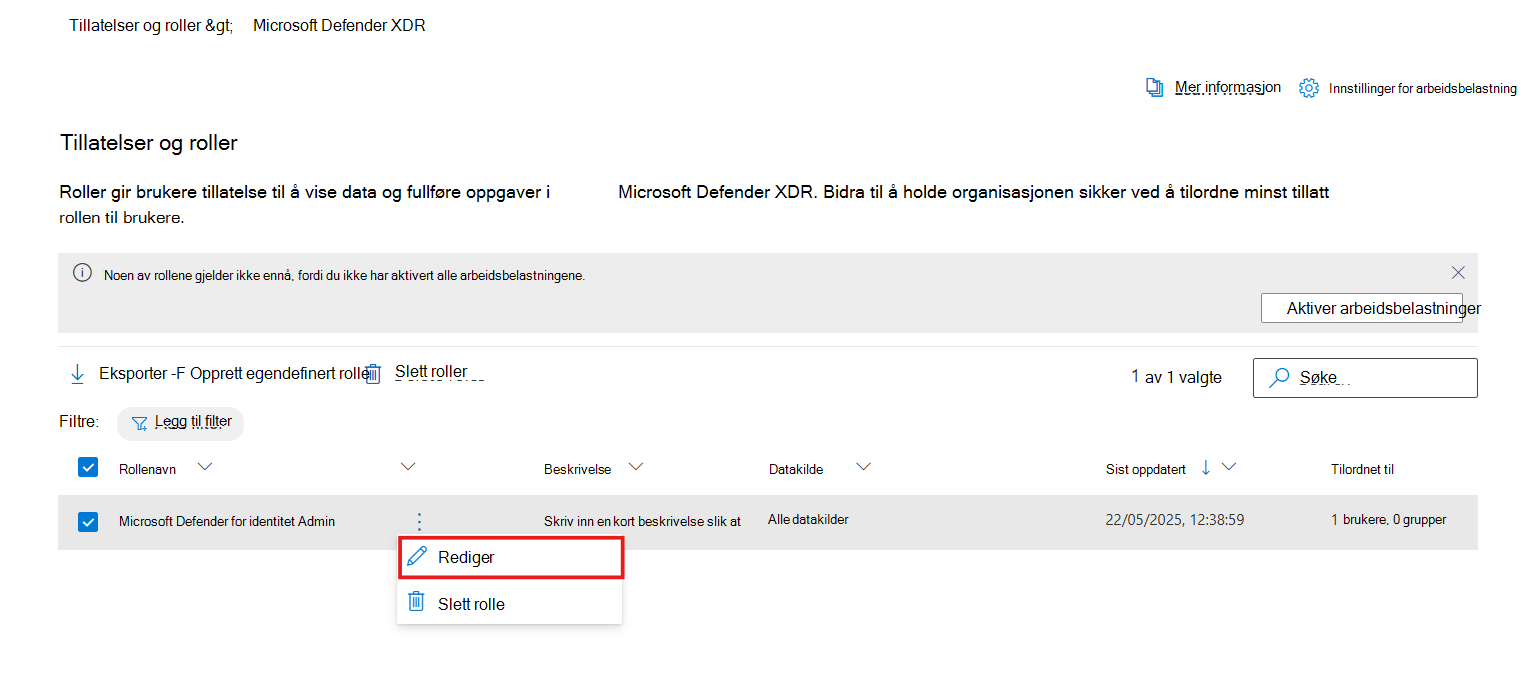Open the three-dot menu for the role row

point(419,521)
